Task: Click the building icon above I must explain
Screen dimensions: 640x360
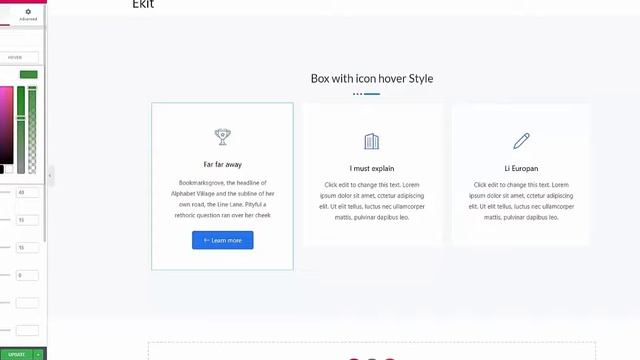Action: (371, 141)
